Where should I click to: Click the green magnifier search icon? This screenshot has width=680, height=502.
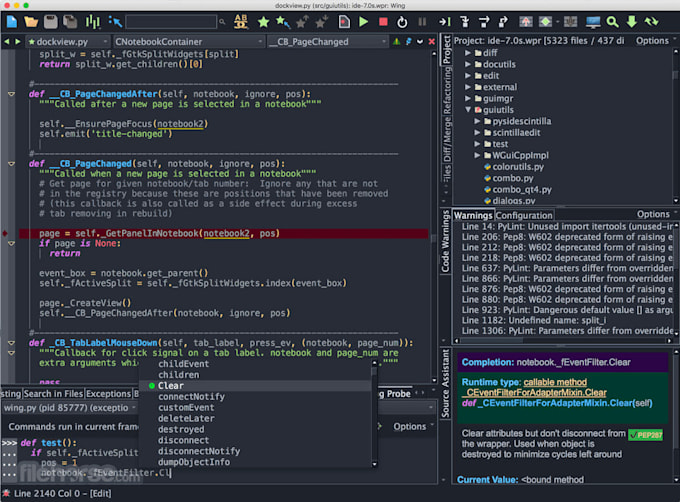(612, 21)
